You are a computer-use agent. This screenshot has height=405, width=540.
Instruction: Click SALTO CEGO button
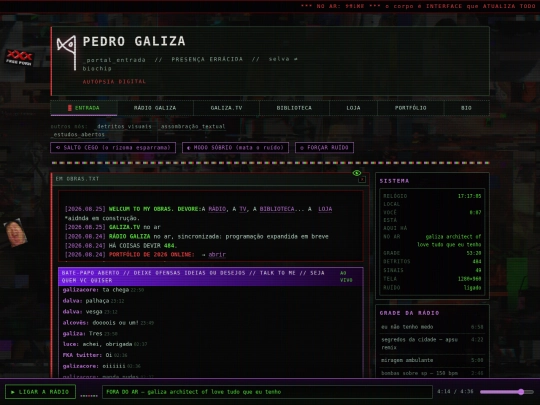113,148
